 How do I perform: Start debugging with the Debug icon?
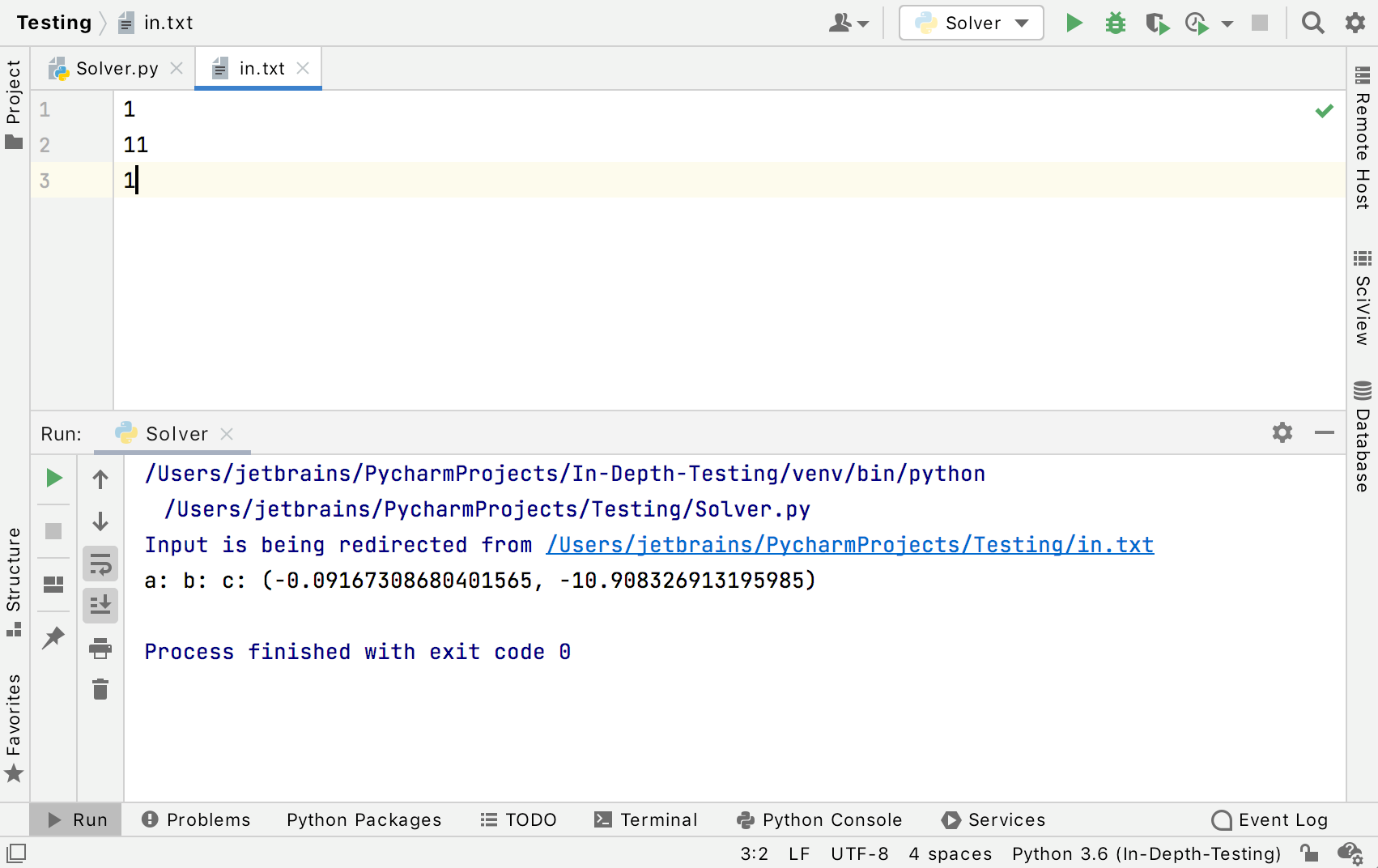[1115, 23]
